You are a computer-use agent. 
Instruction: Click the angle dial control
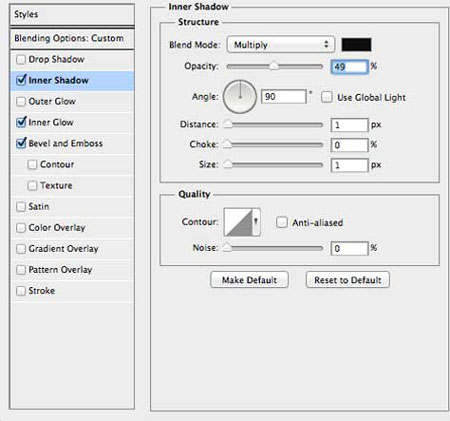(240, 97)
